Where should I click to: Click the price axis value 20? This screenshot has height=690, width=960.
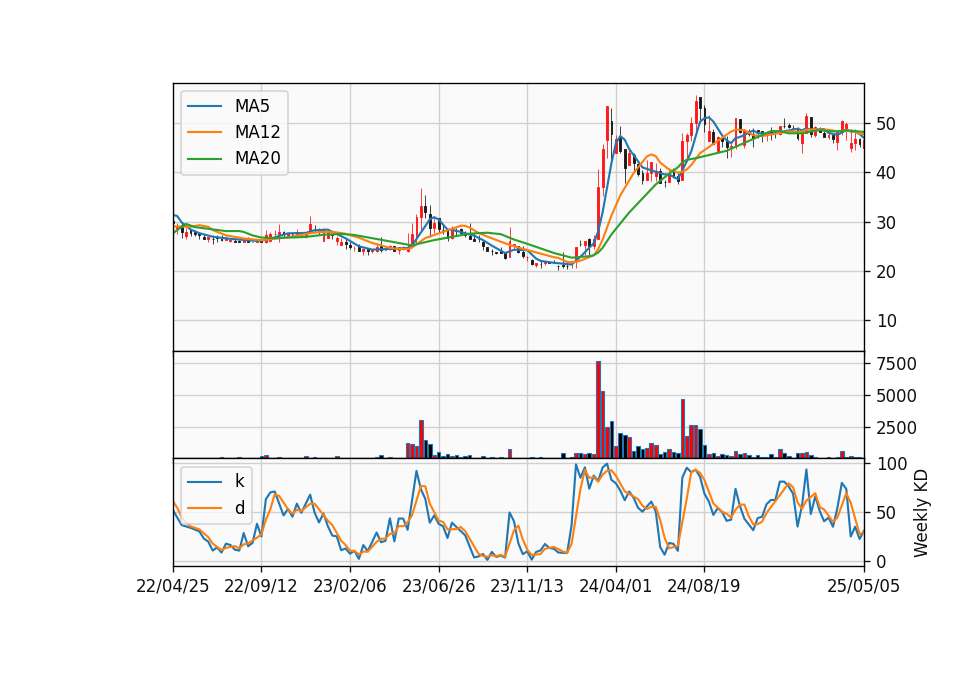[886, 272]
